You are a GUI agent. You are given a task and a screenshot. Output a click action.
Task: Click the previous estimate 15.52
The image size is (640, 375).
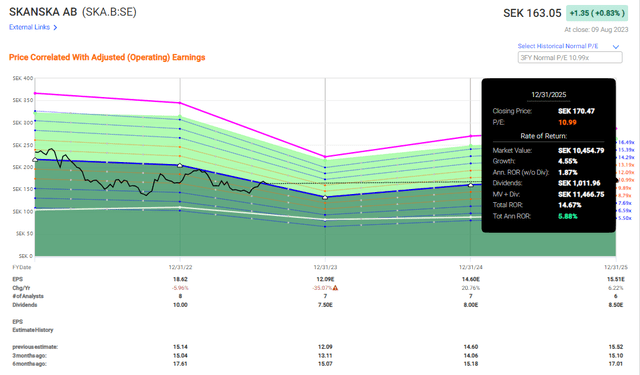pos(616,347)
